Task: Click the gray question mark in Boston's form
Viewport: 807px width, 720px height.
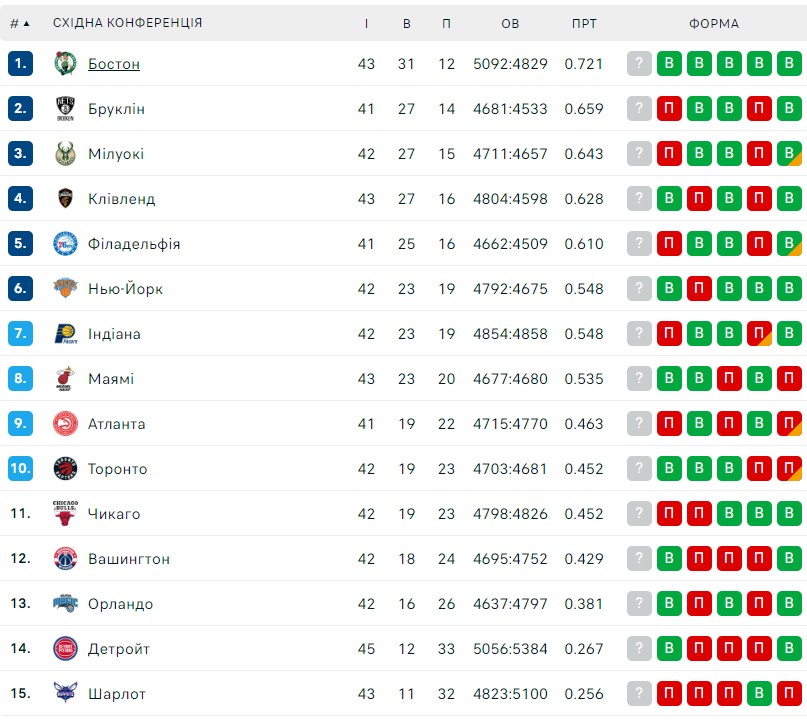Action: [639, 64]
